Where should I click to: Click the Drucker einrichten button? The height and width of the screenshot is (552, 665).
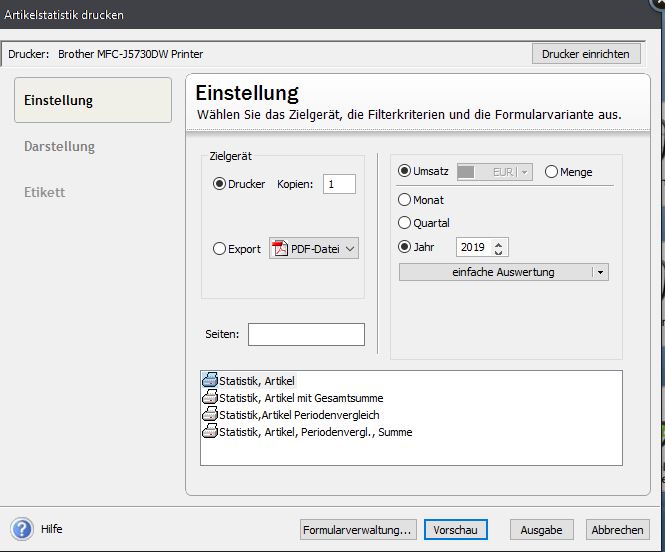coord(586,54)
